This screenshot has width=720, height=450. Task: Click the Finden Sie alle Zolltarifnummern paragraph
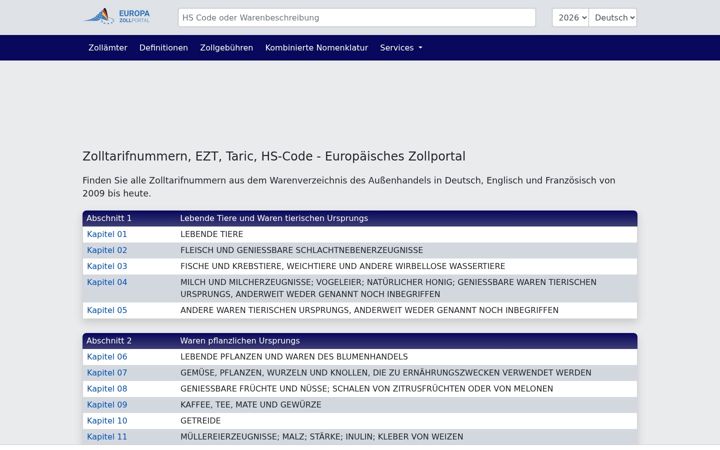(349, 187)
